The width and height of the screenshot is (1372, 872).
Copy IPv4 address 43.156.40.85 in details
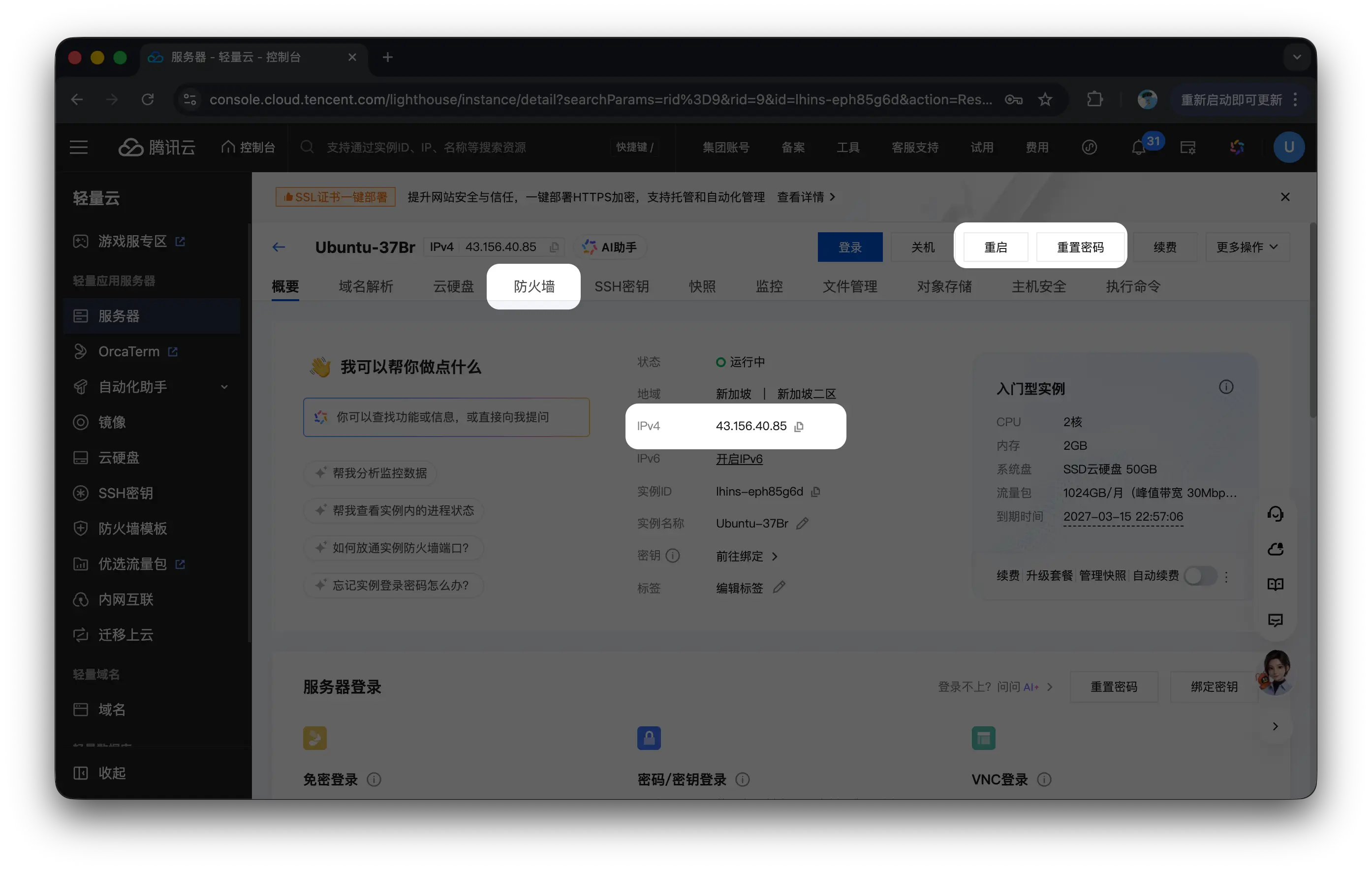(799, 426)
